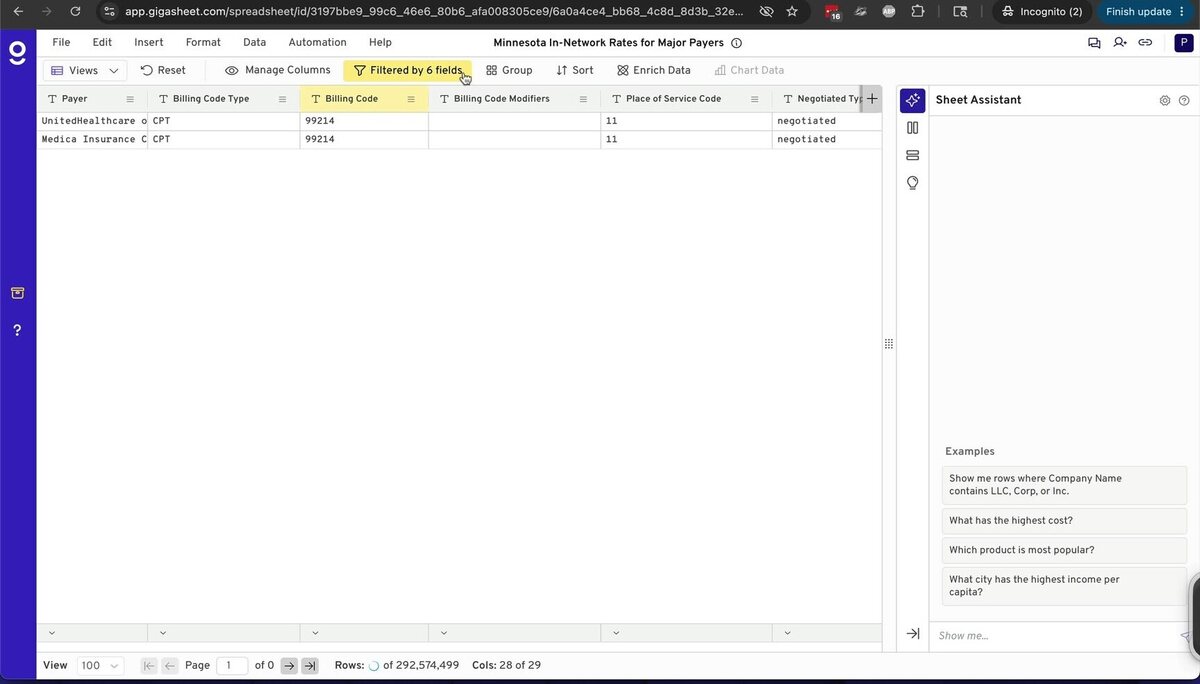
Task: Copy the share link icon
Action: 1145,43
